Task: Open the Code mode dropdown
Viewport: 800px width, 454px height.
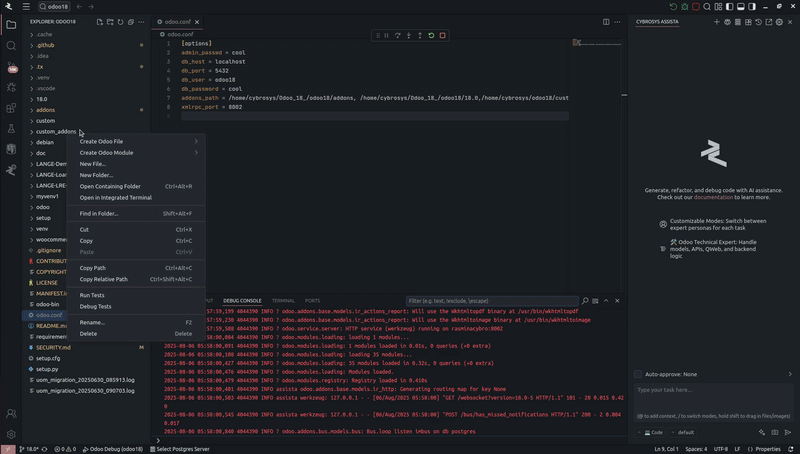Action: pos(651,433)
